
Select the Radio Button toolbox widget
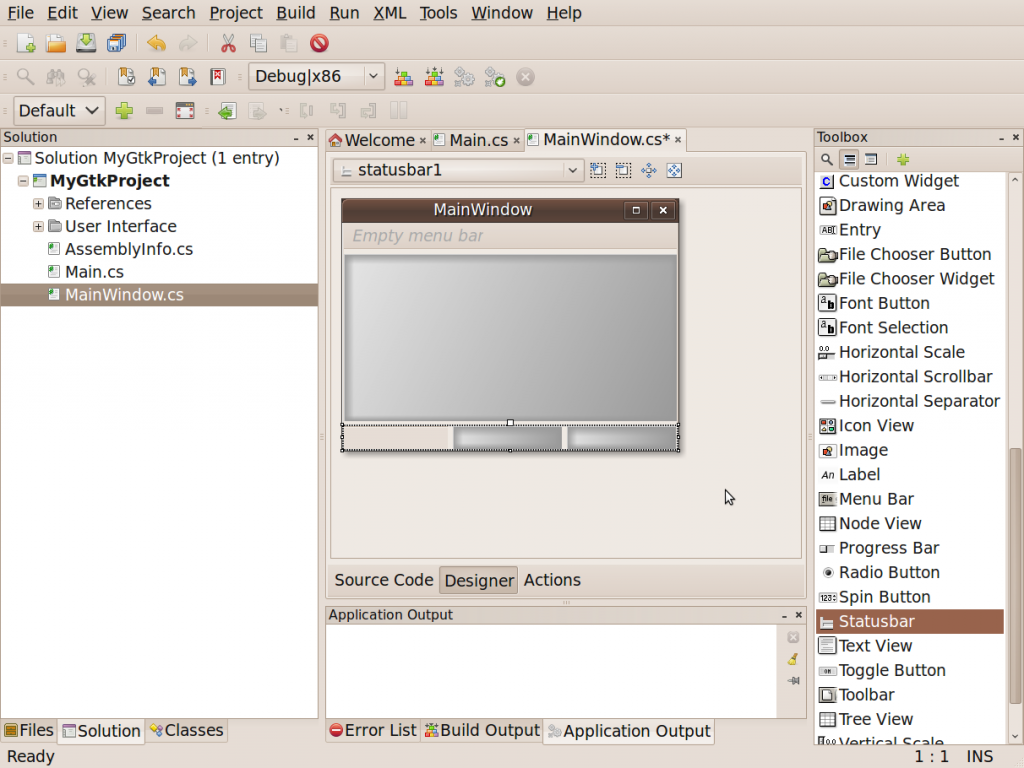coord(910,573)
